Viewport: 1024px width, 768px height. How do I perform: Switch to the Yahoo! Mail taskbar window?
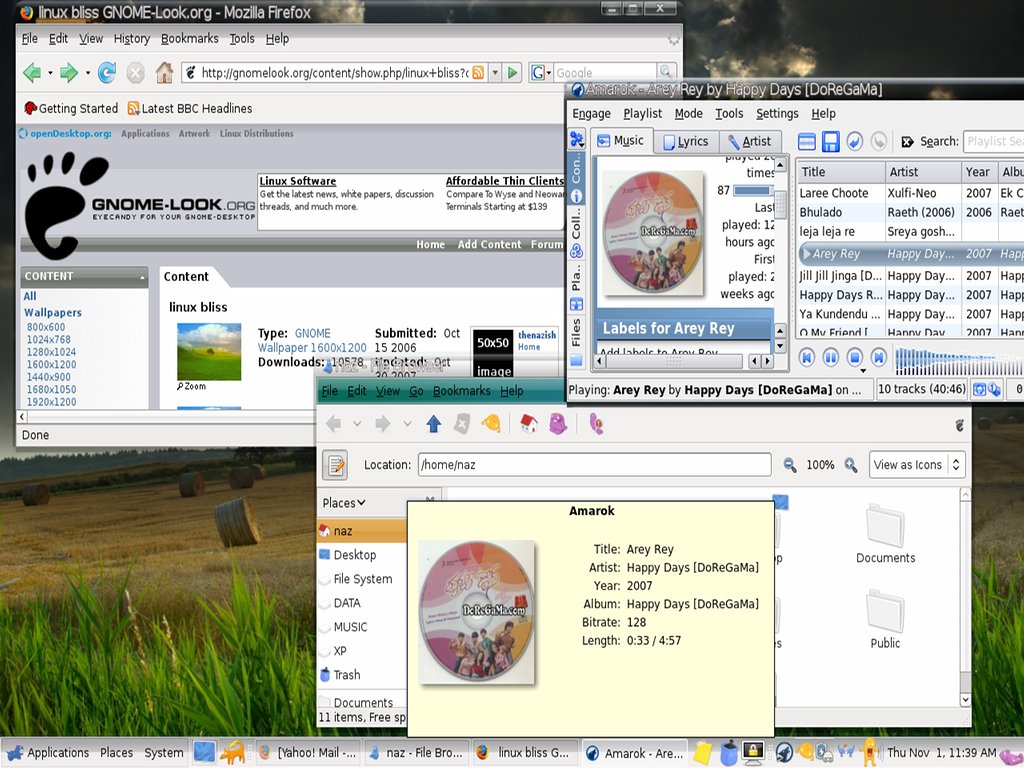306,753
